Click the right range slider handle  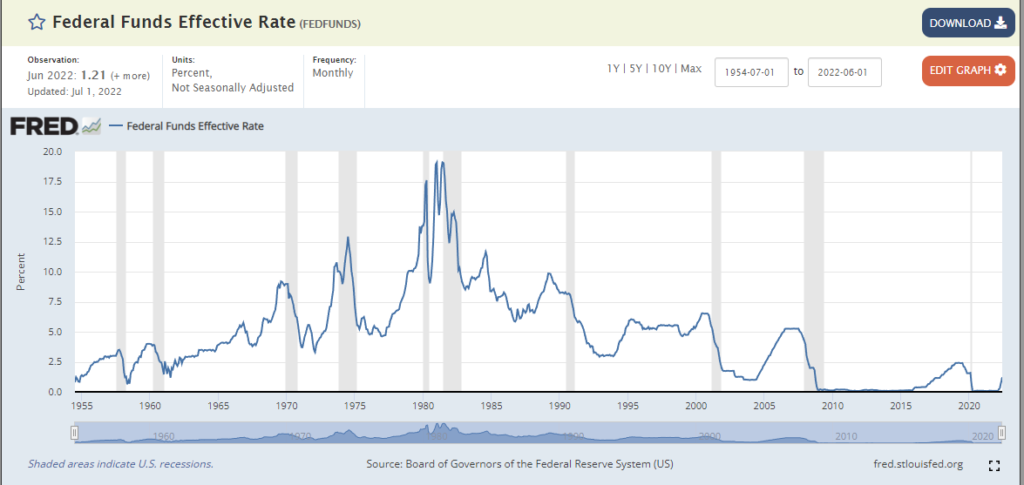[1003, 432]
